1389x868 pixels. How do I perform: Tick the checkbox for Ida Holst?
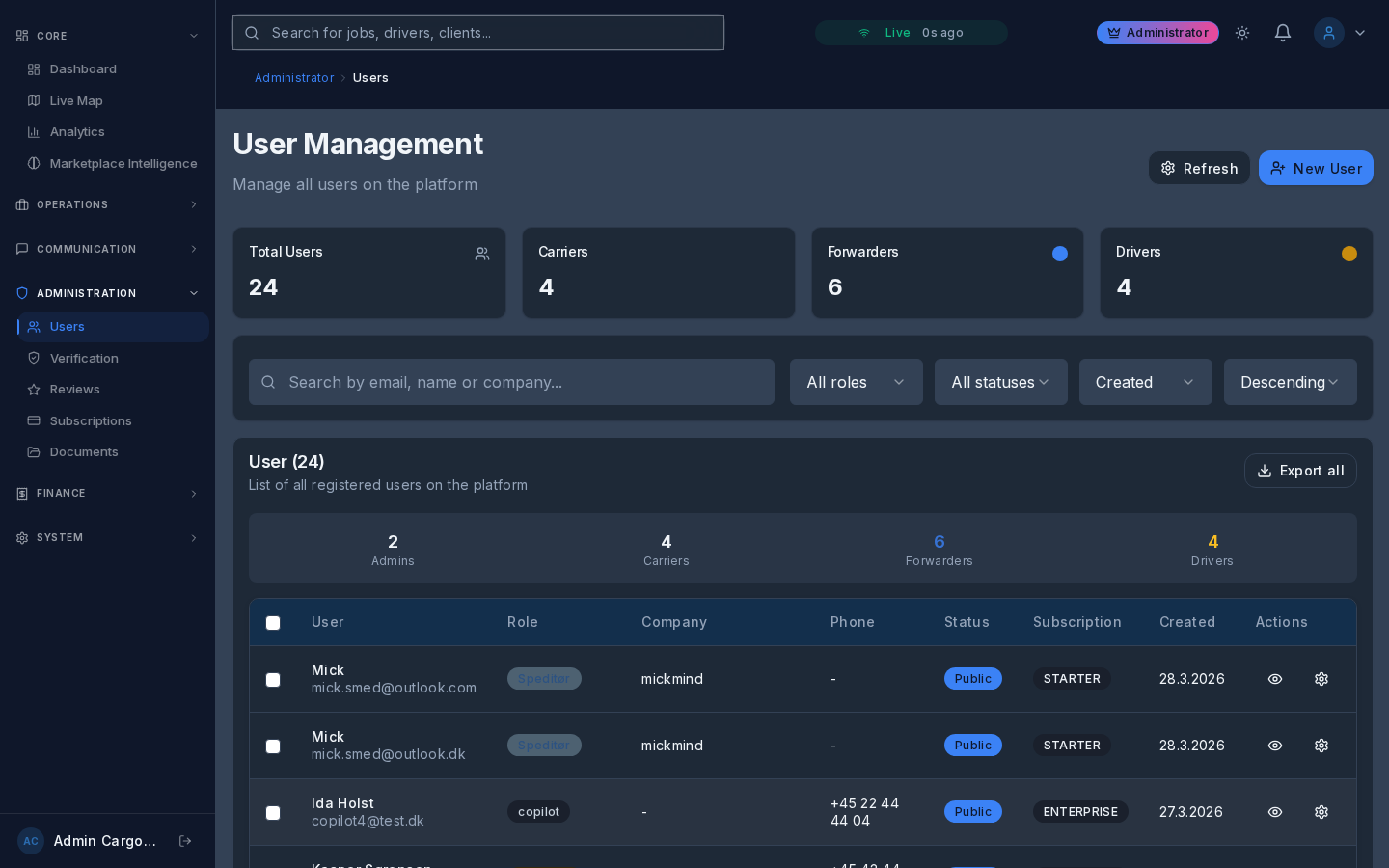273,813
